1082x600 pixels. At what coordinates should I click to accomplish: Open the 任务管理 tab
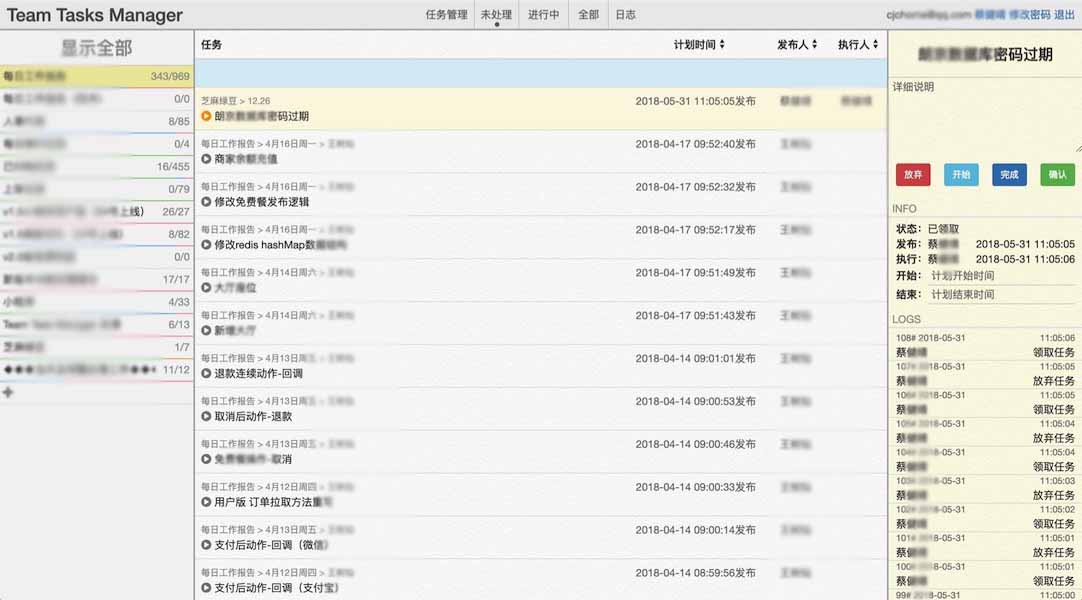click(x=446, y=15)
